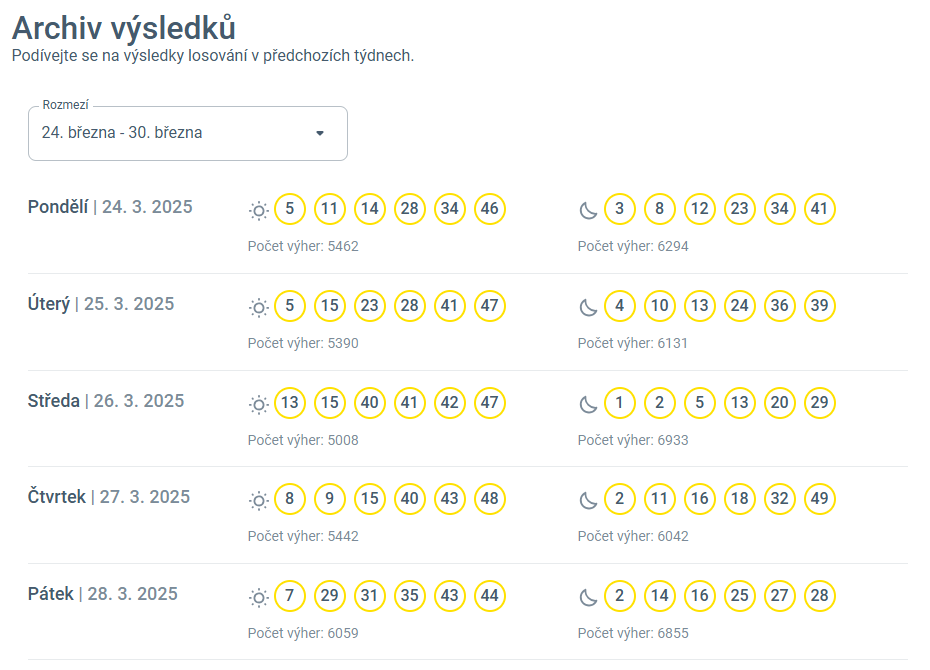Click the moon icon for Pondělí evening draw
This screenshot has width=930, height=670.
(588, 209)
